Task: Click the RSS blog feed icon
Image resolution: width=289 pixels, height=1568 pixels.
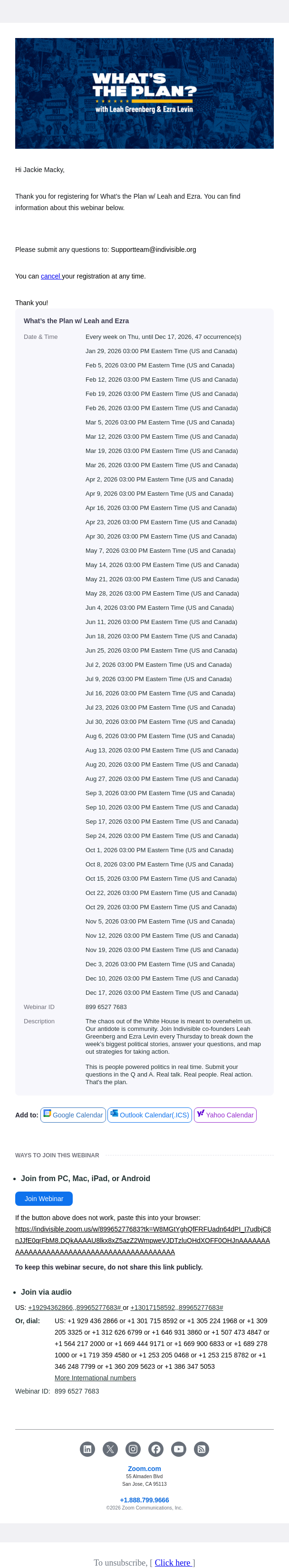Action: pyautogui.click(x=202, y=1449)
